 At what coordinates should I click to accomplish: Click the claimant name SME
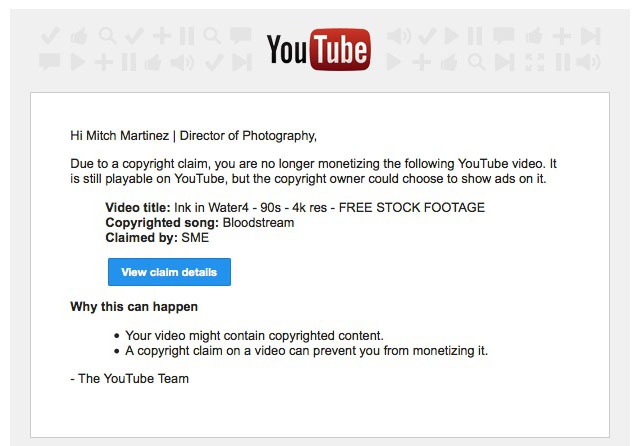click(195, 237)
